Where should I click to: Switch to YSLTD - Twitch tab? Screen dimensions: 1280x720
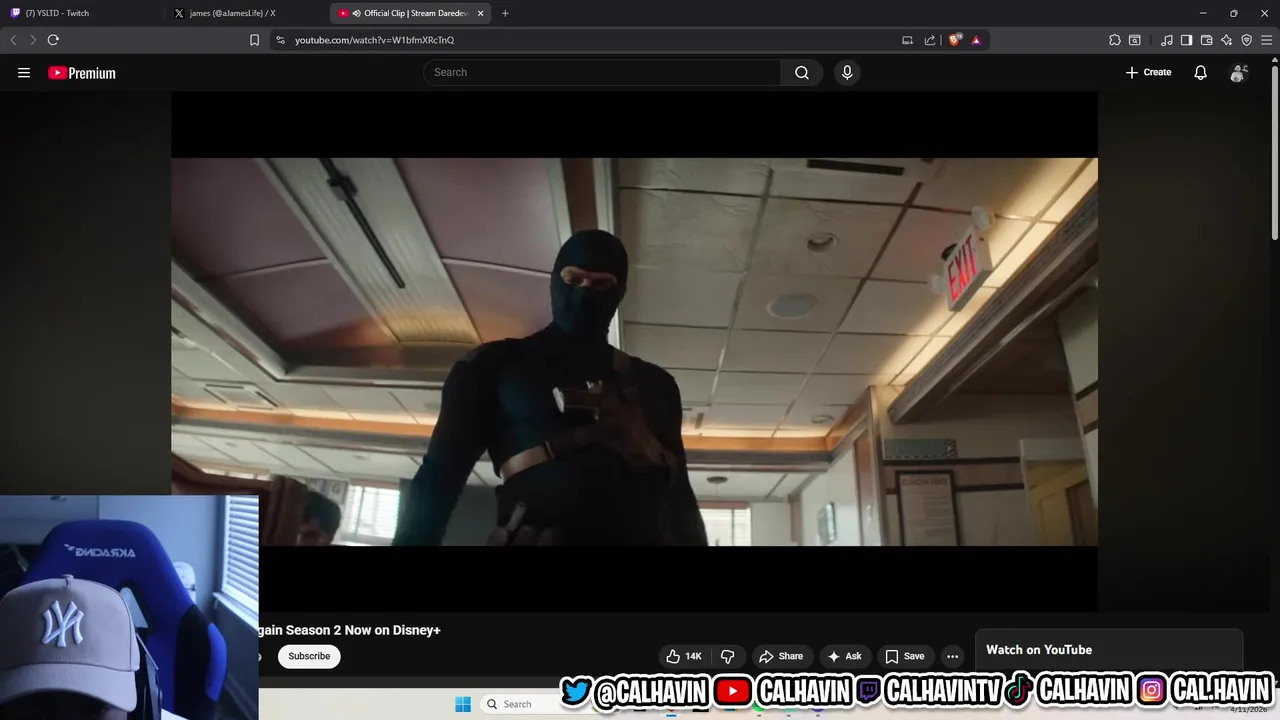point(80,13)
